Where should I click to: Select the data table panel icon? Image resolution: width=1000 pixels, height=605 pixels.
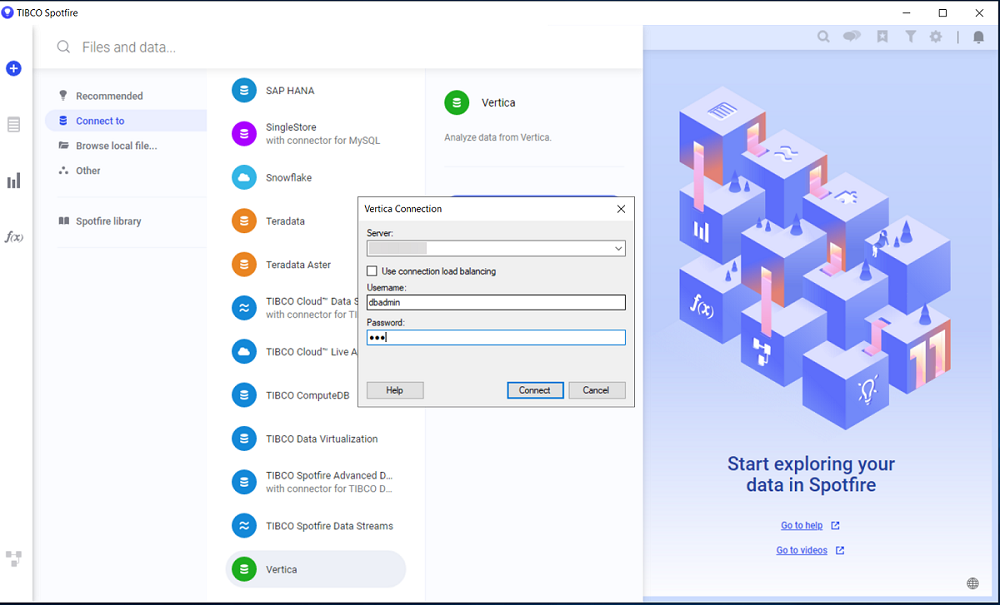tap(13, 124)
